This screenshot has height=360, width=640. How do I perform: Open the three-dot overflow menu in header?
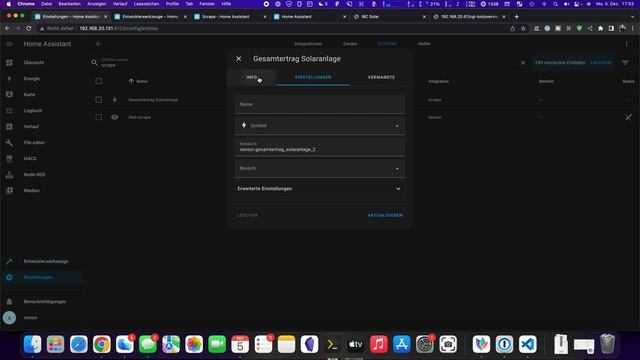[627, 44]
